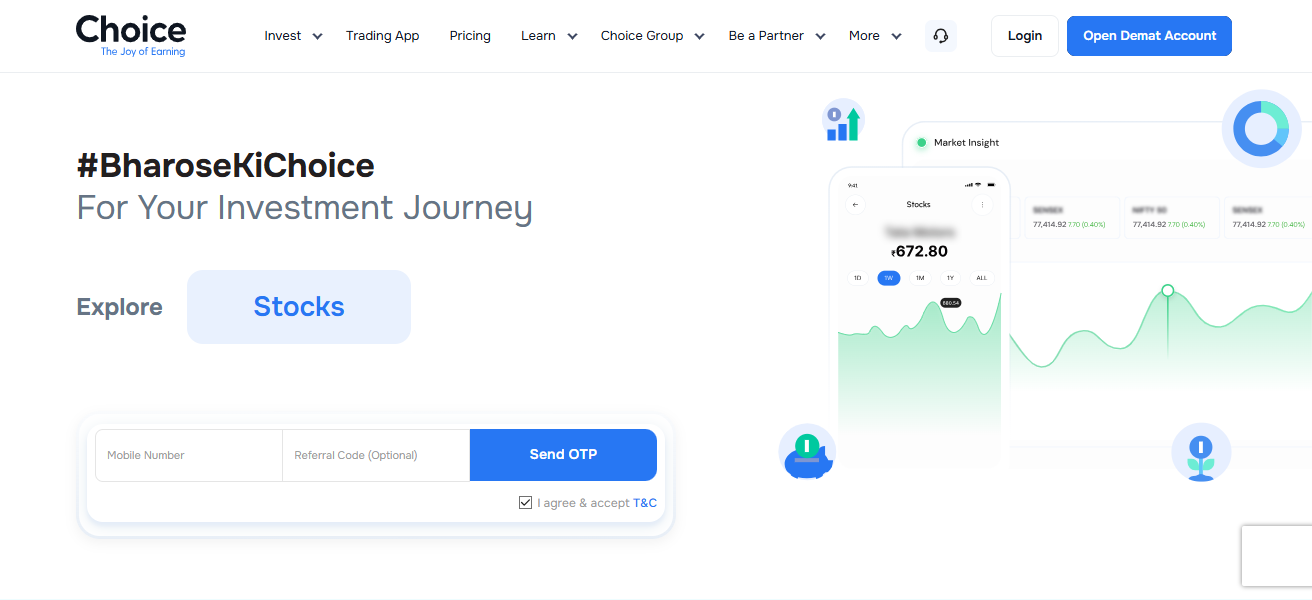Click the green Market Insight status dot
Image resolution: width=1312 pixels, height=600 pixels.
tap(921, 143)
